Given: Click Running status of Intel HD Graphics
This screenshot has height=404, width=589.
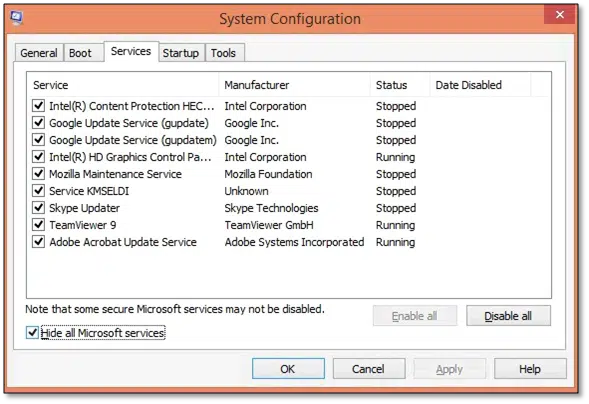Looking at the screenshot, I should [396, 157].
